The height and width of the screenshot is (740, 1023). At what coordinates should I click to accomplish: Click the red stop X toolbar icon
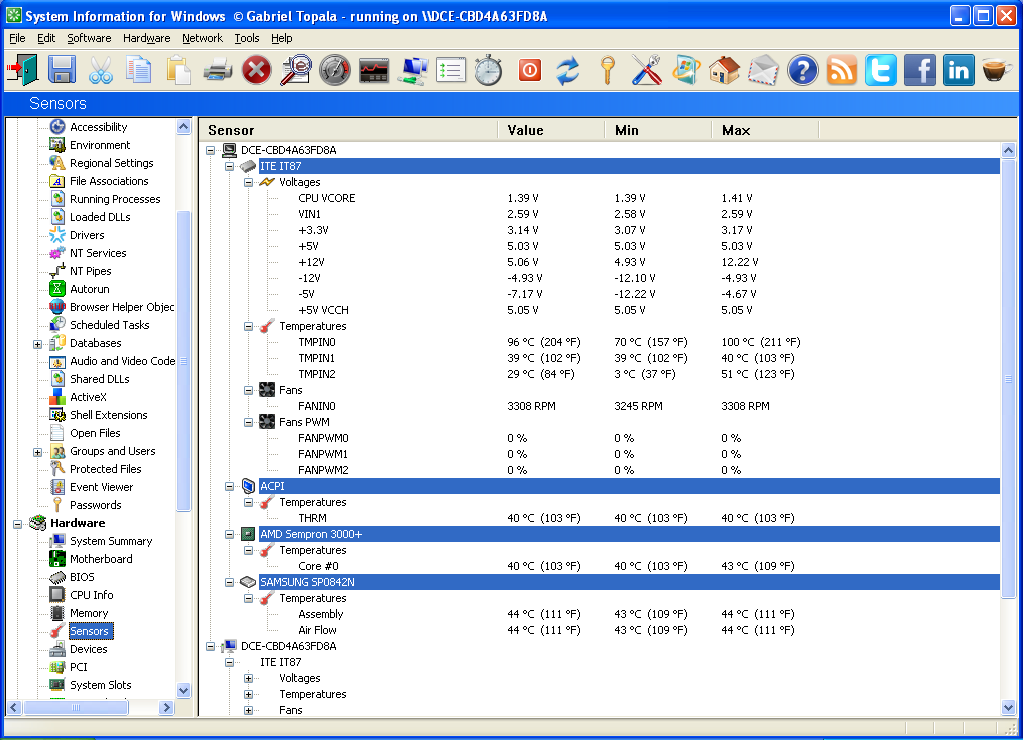click(257, 70)
